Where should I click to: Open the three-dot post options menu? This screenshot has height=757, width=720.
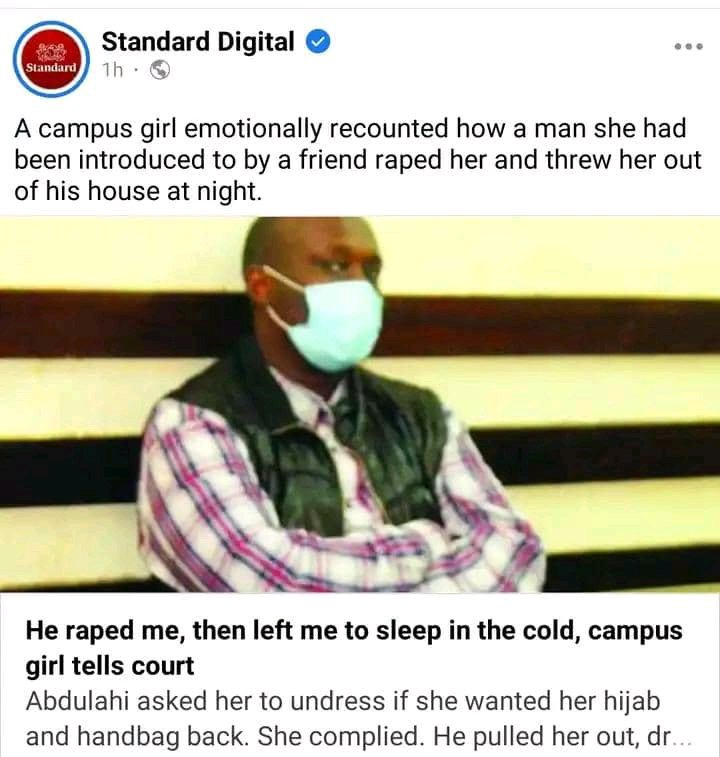coord(689,47)
